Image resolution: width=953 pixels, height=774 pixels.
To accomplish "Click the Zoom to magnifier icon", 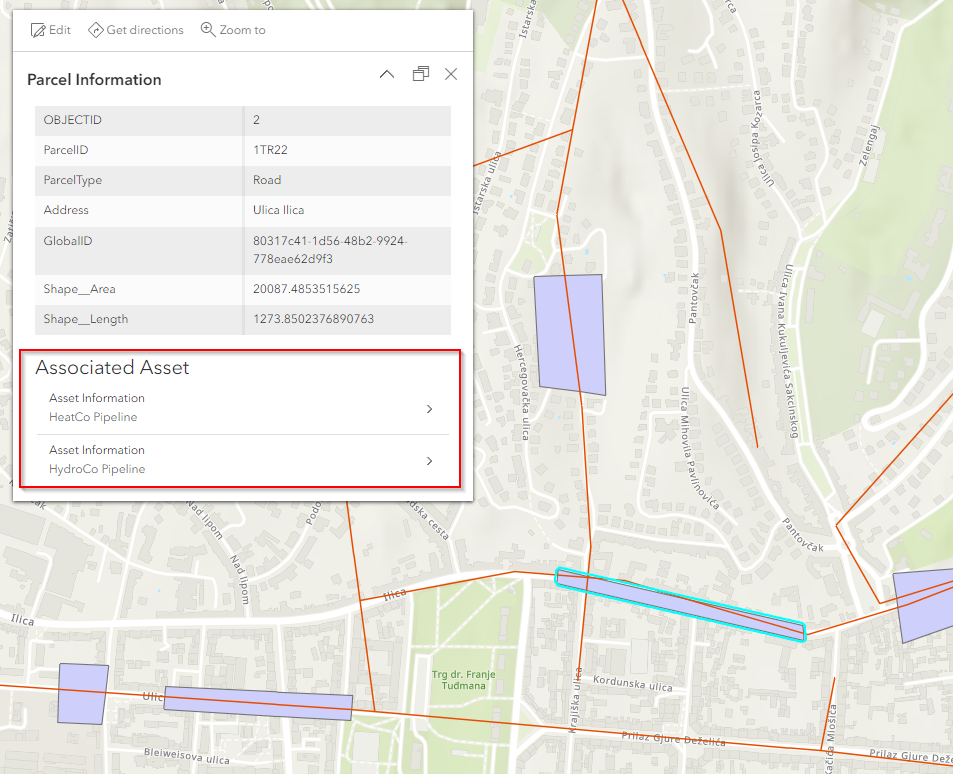I will pos(208,29).
